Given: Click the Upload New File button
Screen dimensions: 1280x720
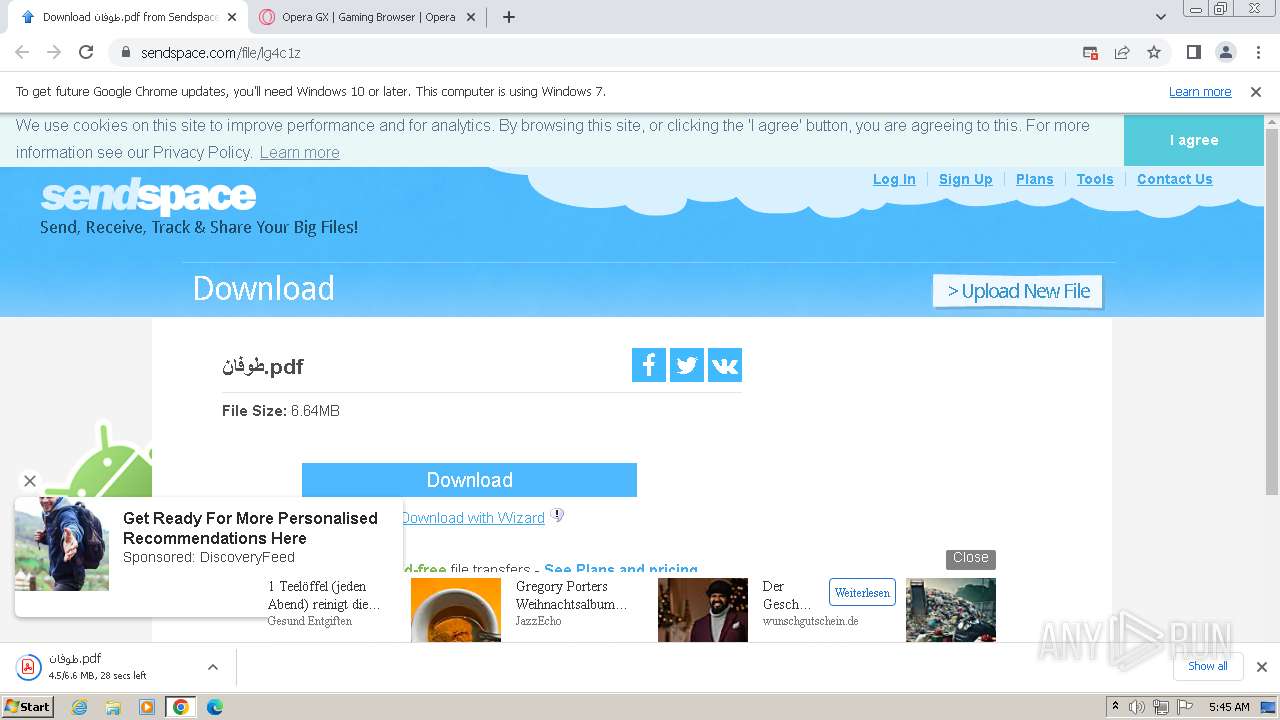Looking at the screenshot, I should pyautogui.click(x=1017, y=291).
